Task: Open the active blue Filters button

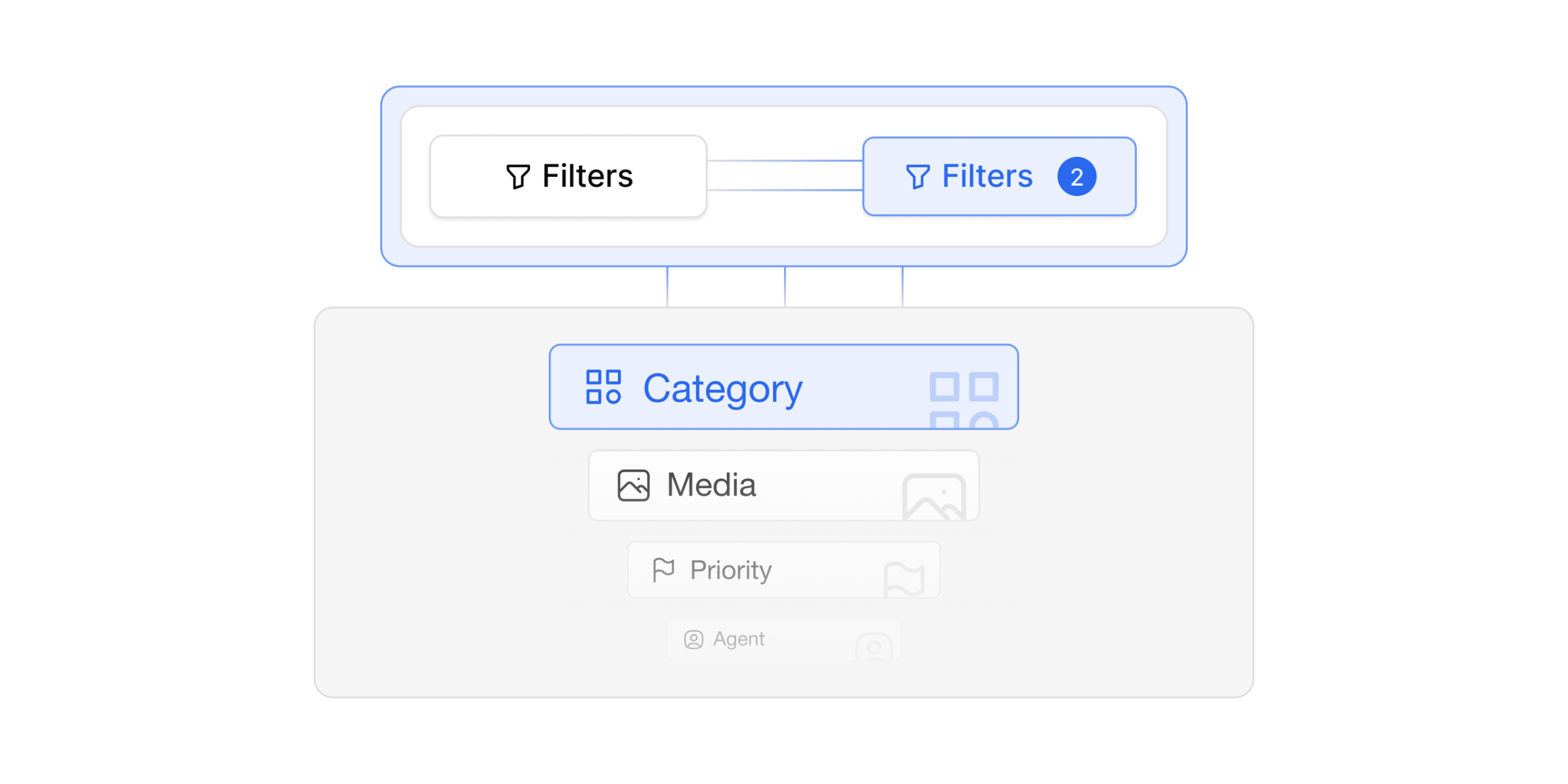Action: tap(999, 176)
